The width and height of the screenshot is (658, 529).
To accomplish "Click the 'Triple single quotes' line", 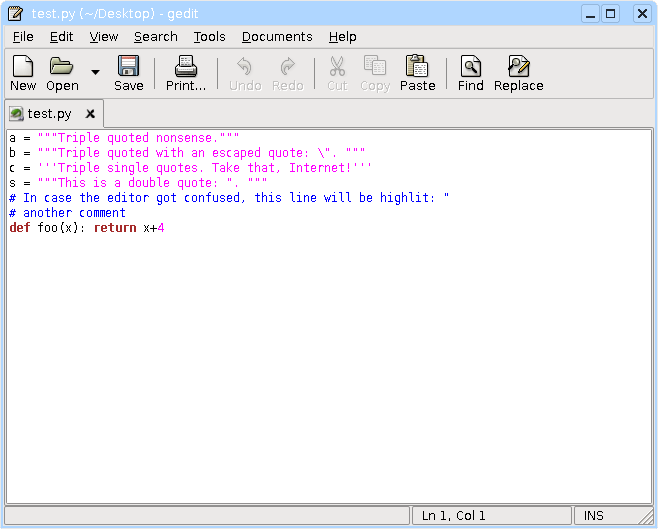I will point(191,168).
